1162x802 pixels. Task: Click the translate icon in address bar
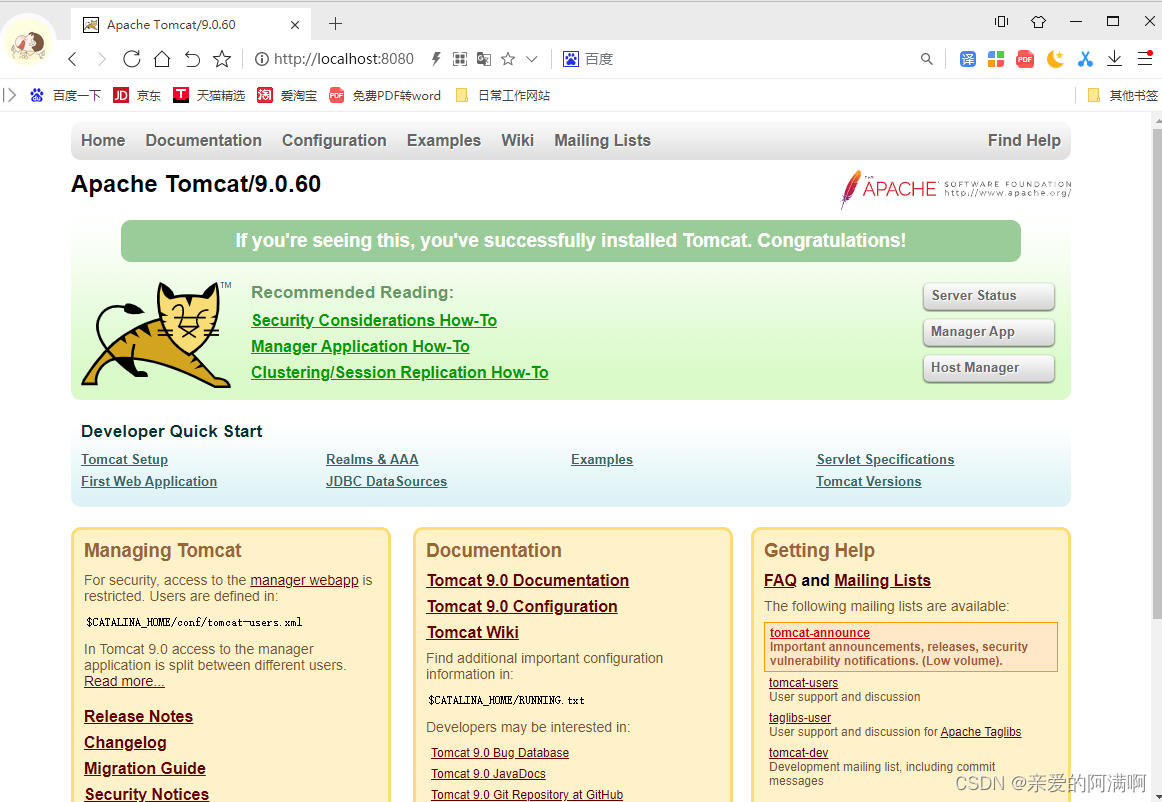pyautogui.click(x=484, y=59)
